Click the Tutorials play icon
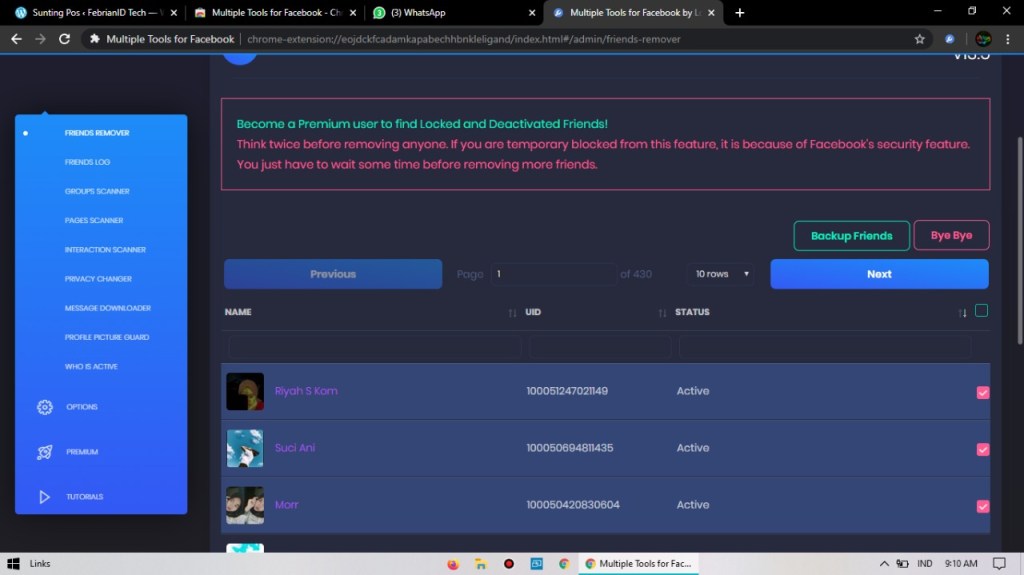The image size is (1024, 575). (x=44, y=497)
